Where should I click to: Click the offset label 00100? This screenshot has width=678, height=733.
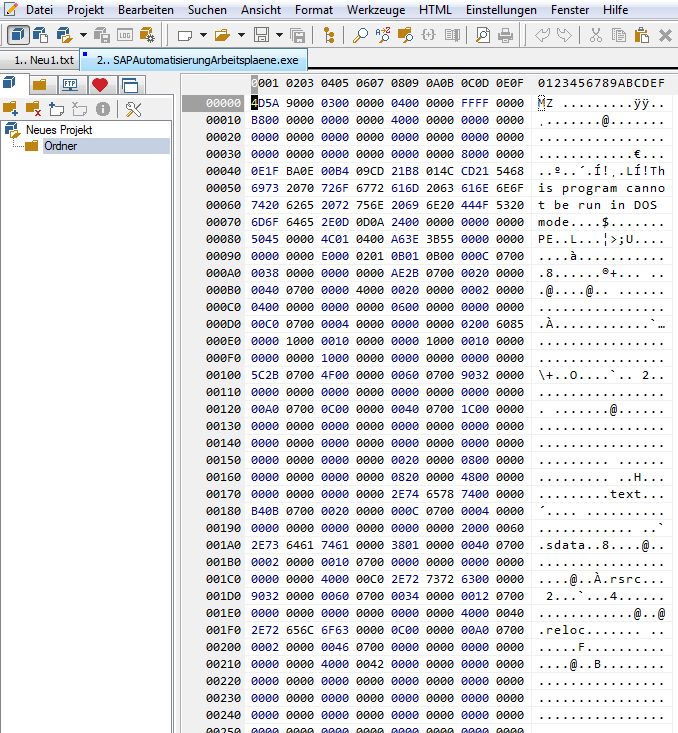click(x=224, y=375)
